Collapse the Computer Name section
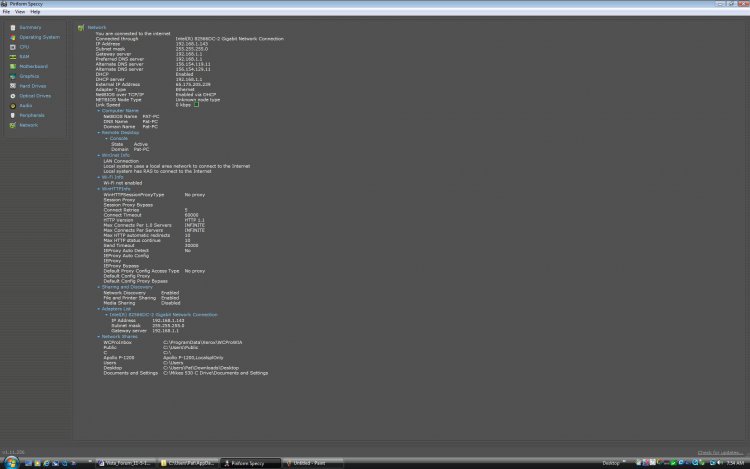750x469 pixels. click(x=99, y=111)
